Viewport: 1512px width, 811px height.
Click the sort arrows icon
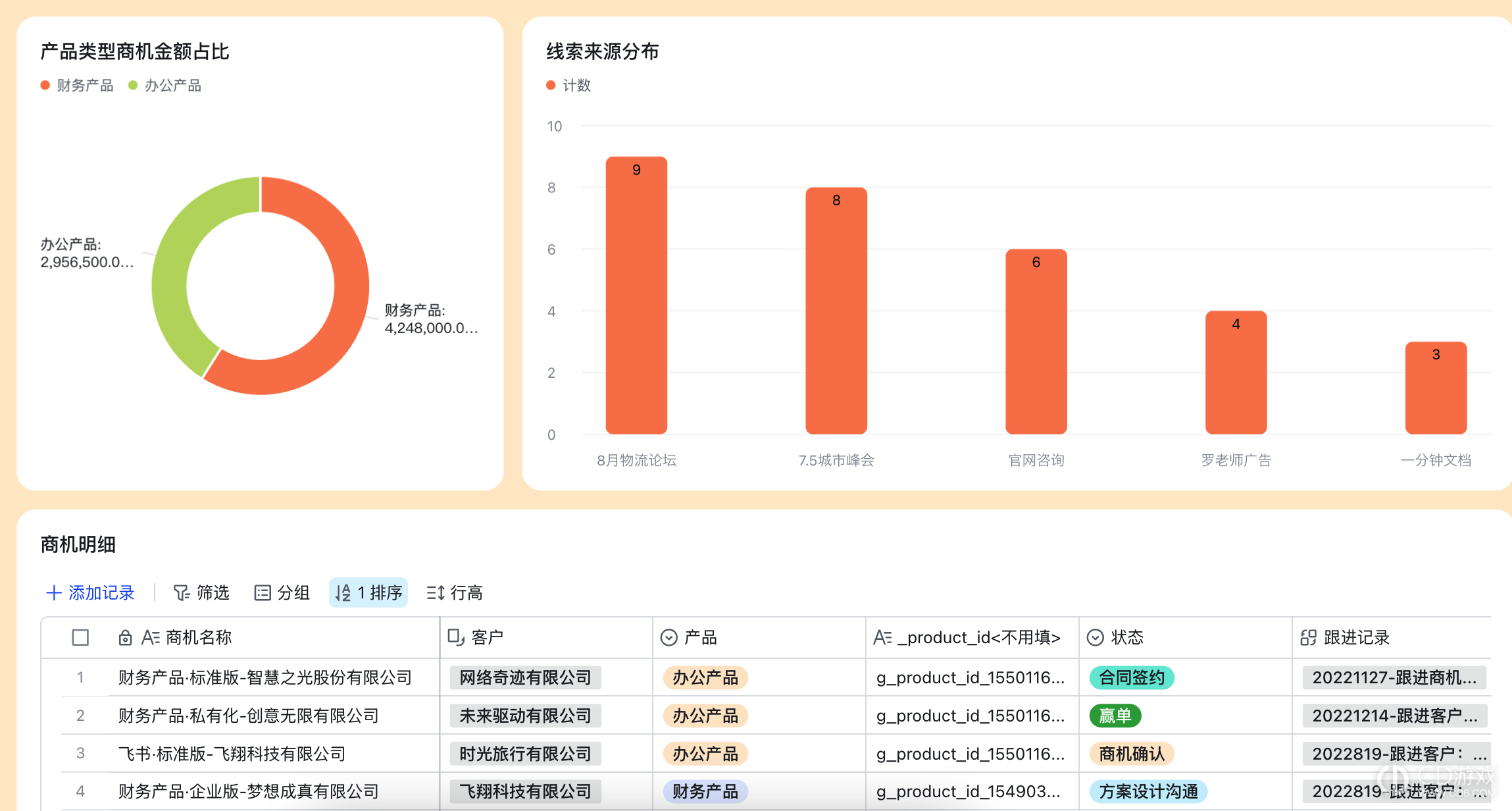click(343, 593)
